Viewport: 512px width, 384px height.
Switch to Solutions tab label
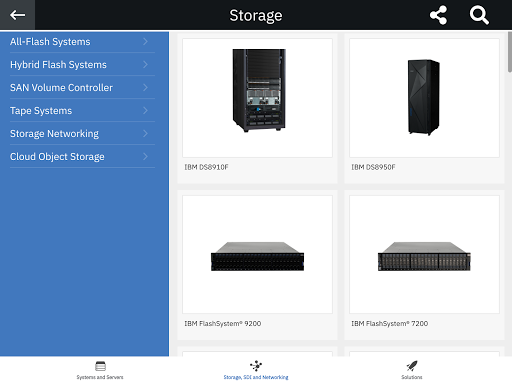click(412, 377)
